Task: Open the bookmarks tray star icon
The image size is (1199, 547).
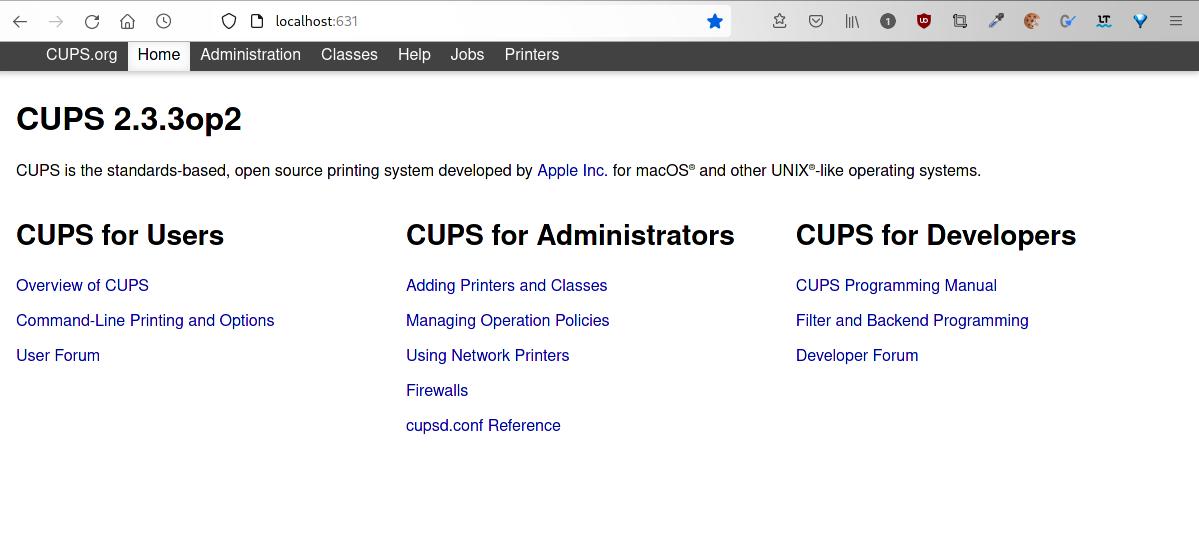Action: pyautogui.click(x=779, y=21)
